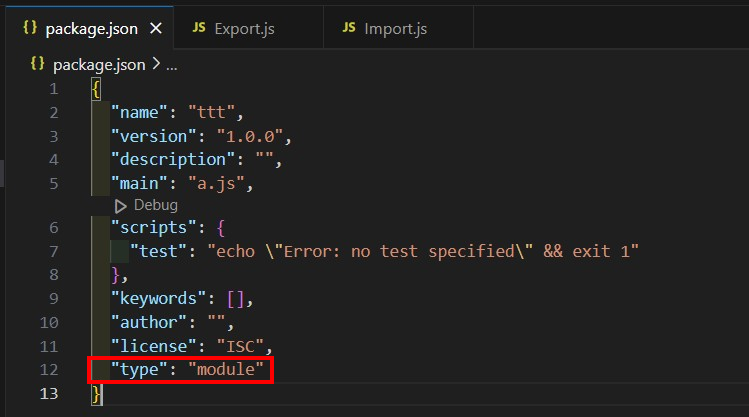
Task: Click line number 1 in the gutter
Action: click(54, 89)
